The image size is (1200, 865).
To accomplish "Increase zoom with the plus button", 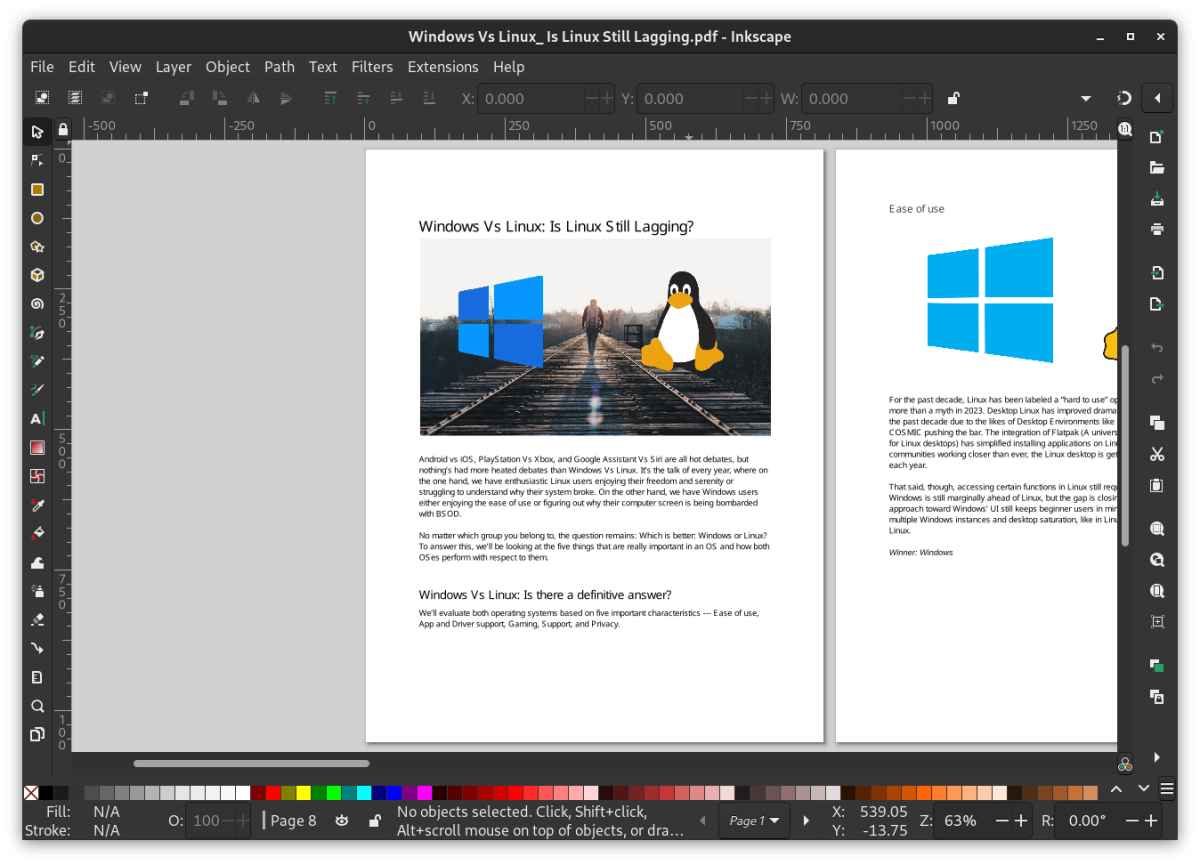I will [1022, 820].
